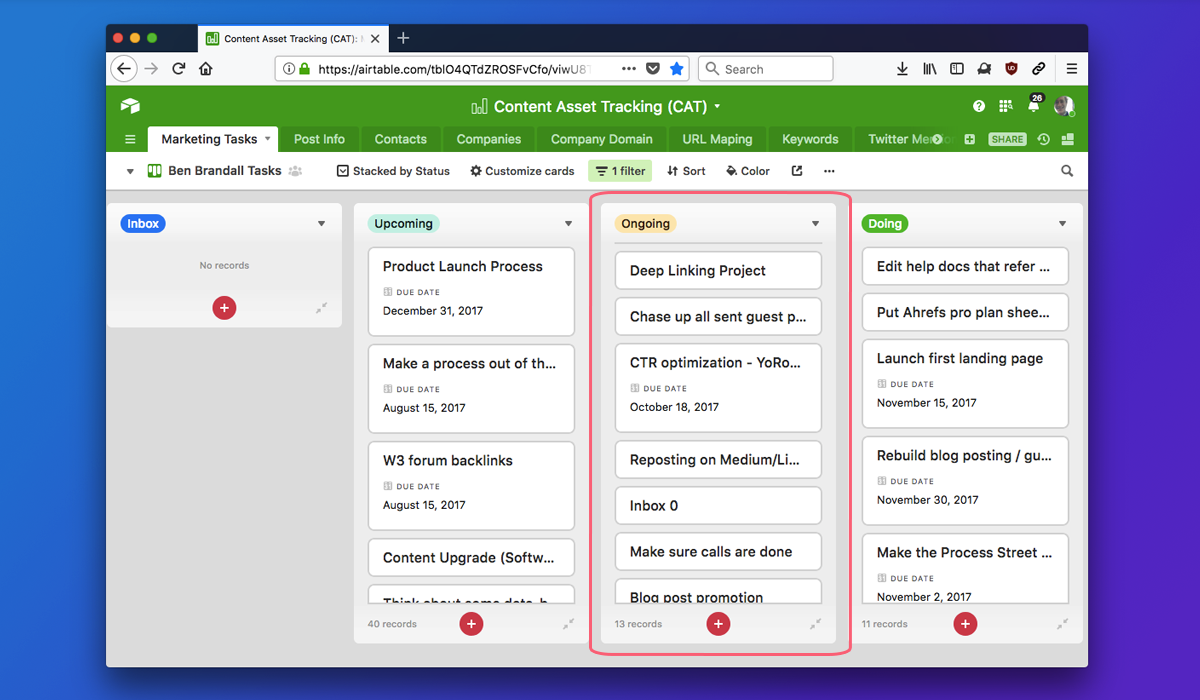The width and height of the screenshot is (1200, 700).
Task: Collapse the Ongoing stack with arrows icon
Action: click(x=815, y=624)
